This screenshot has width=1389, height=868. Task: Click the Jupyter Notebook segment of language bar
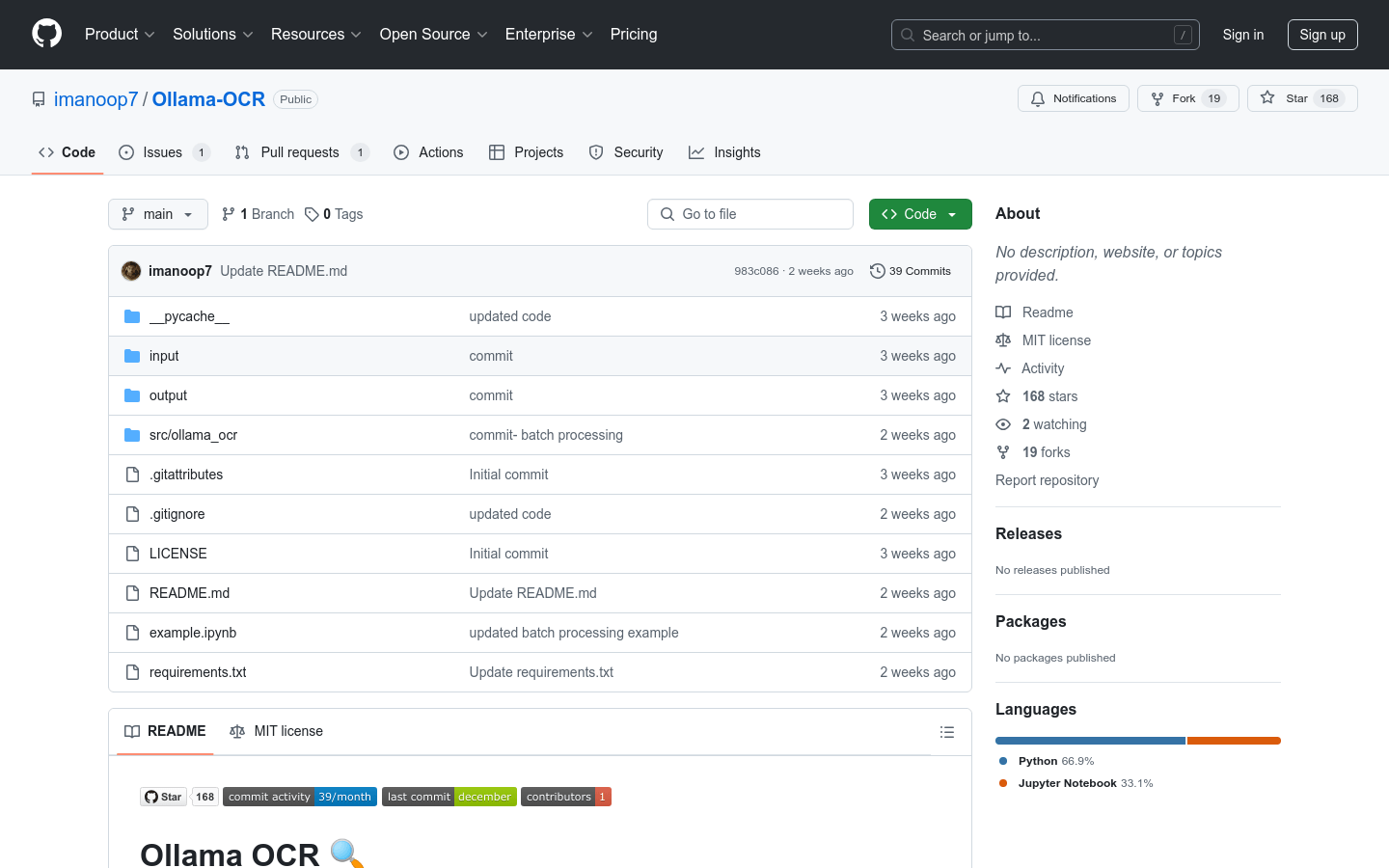tap(1234, 741)
